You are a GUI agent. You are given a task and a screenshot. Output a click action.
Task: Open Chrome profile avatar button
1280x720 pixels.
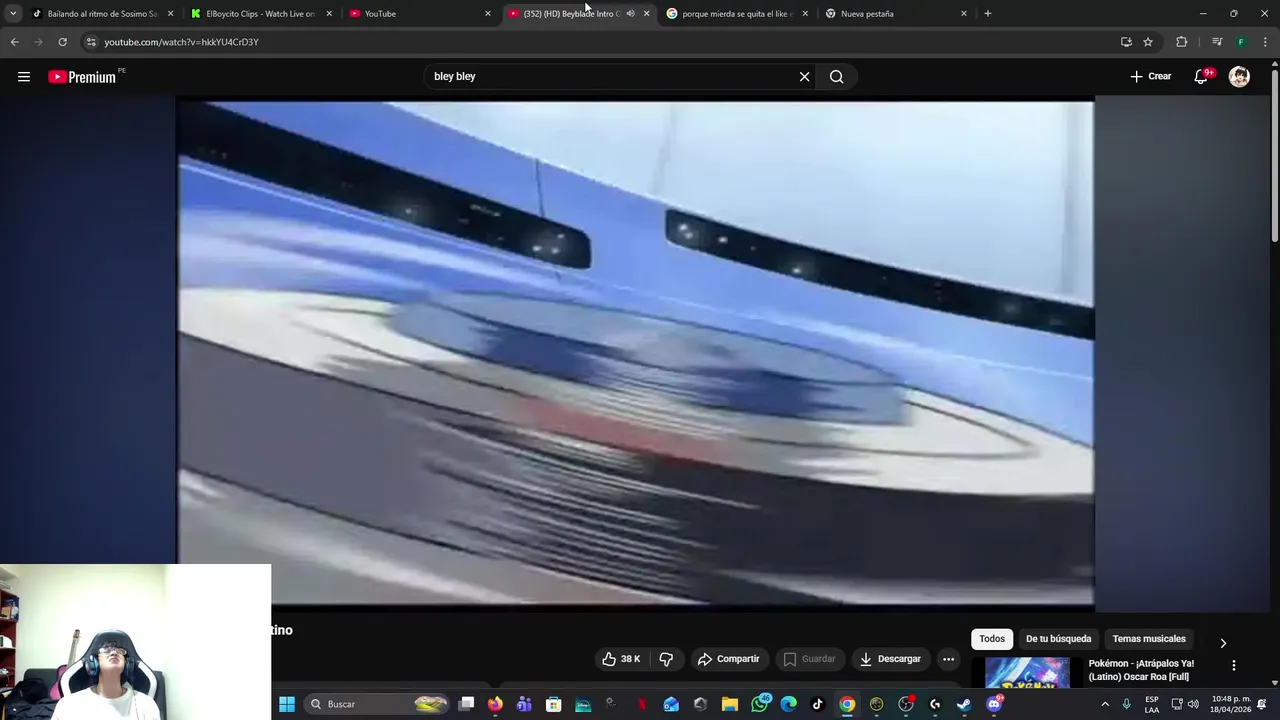tap(1241, 42)
